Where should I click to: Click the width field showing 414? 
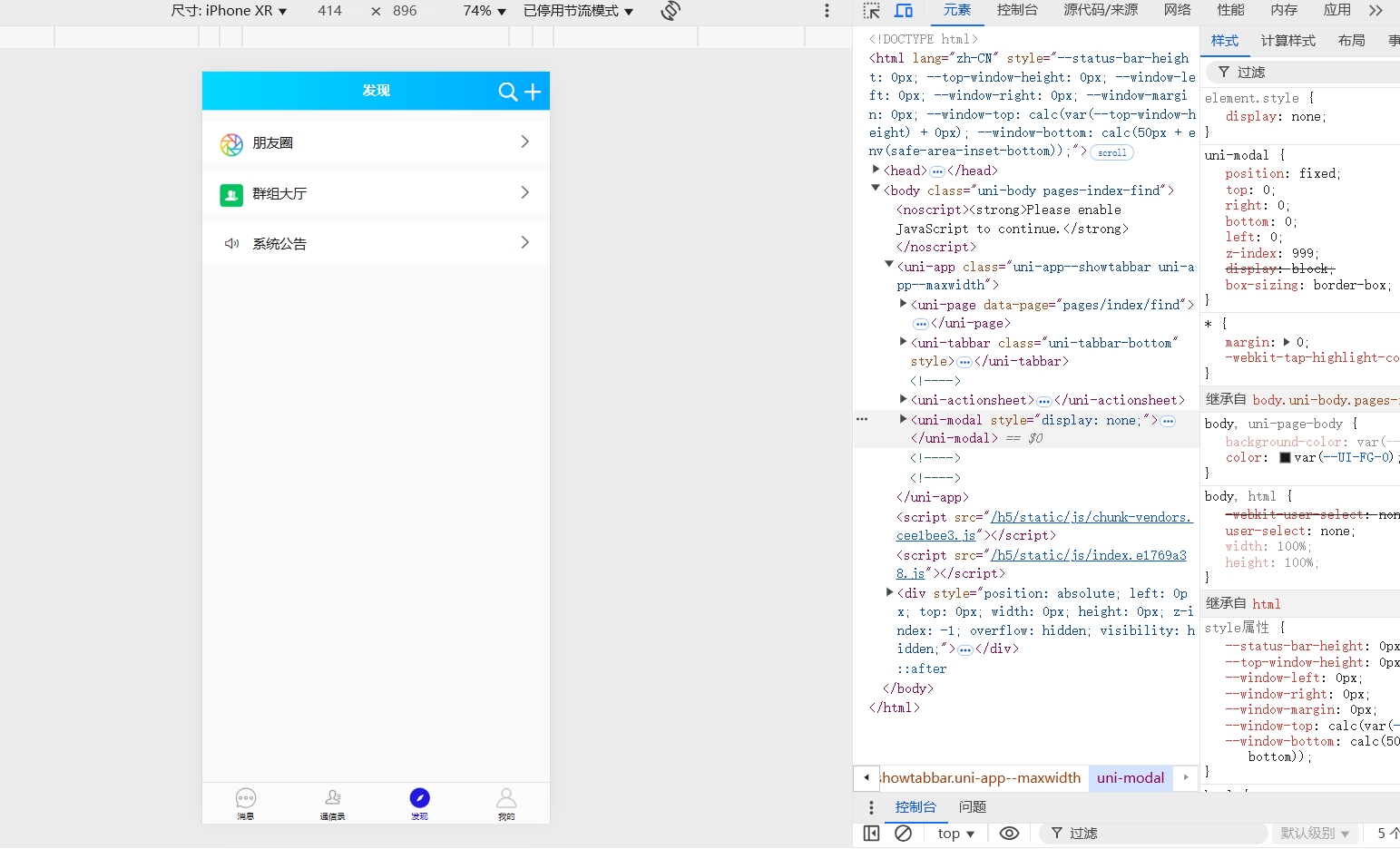point(330,11)
